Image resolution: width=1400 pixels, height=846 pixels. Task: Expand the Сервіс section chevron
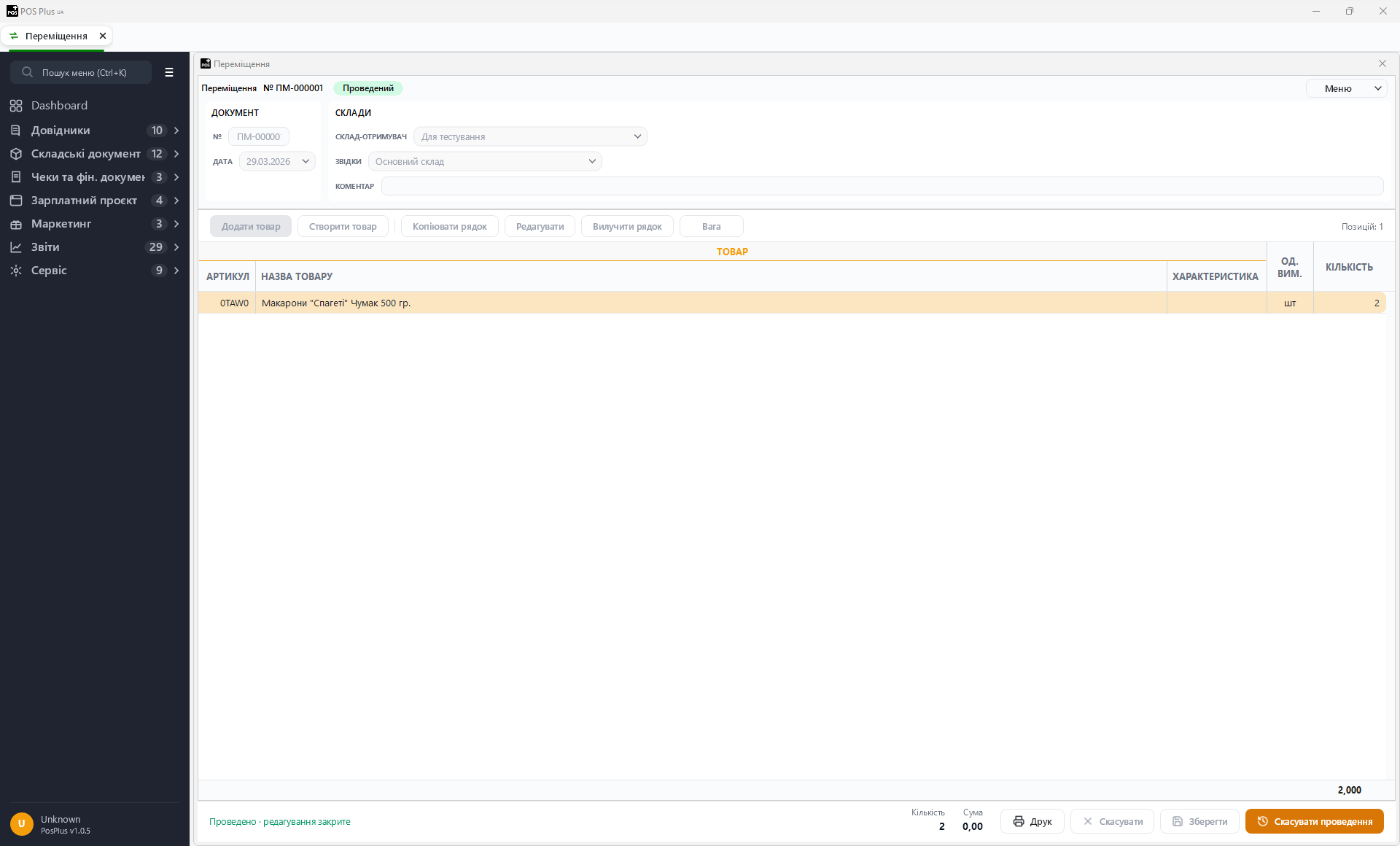tap(176, 271)
